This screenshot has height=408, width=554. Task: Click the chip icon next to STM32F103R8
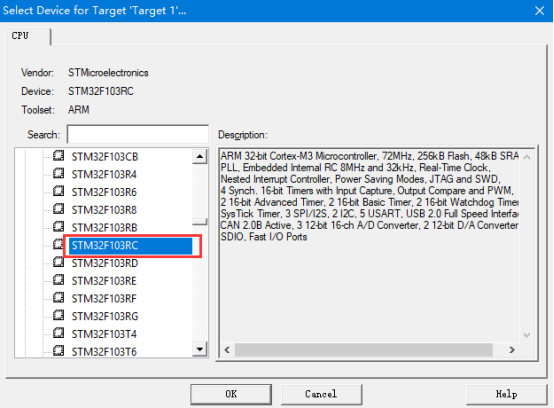(59, 209)
